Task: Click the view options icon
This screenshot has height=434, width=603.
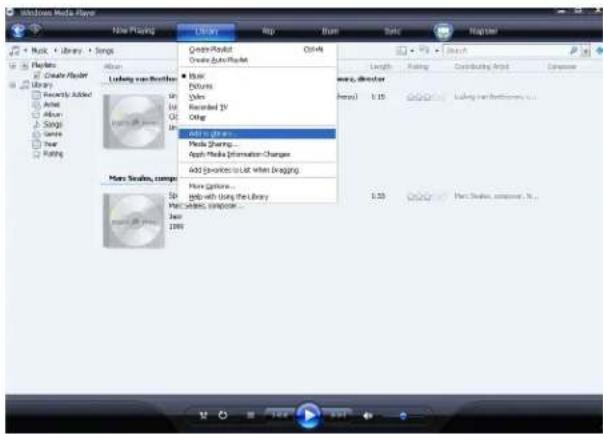Action: (425, 50)
